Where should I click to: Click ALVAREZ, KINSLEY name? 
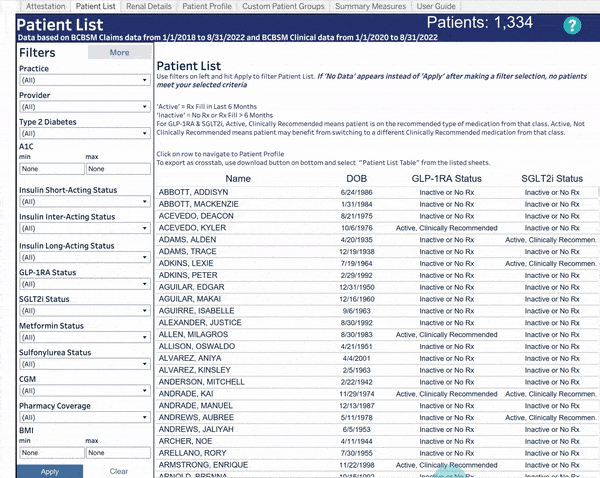194,370
